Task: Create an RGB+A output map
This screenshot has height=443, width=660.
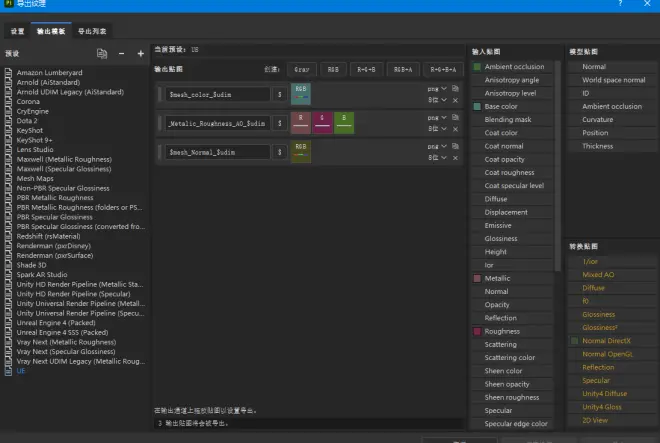Action: 403,69
